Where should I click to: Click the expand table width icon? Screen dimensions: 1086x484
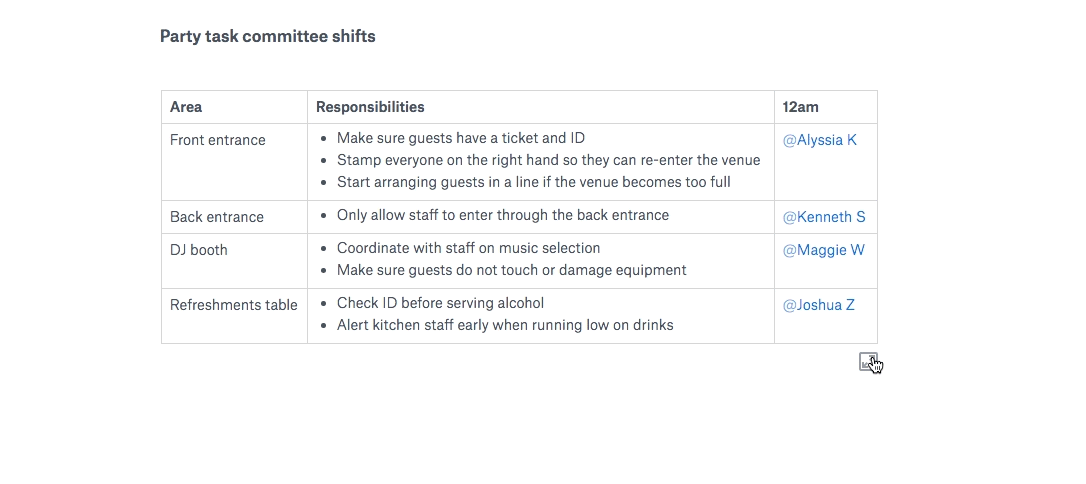click(x=868, y=362)
